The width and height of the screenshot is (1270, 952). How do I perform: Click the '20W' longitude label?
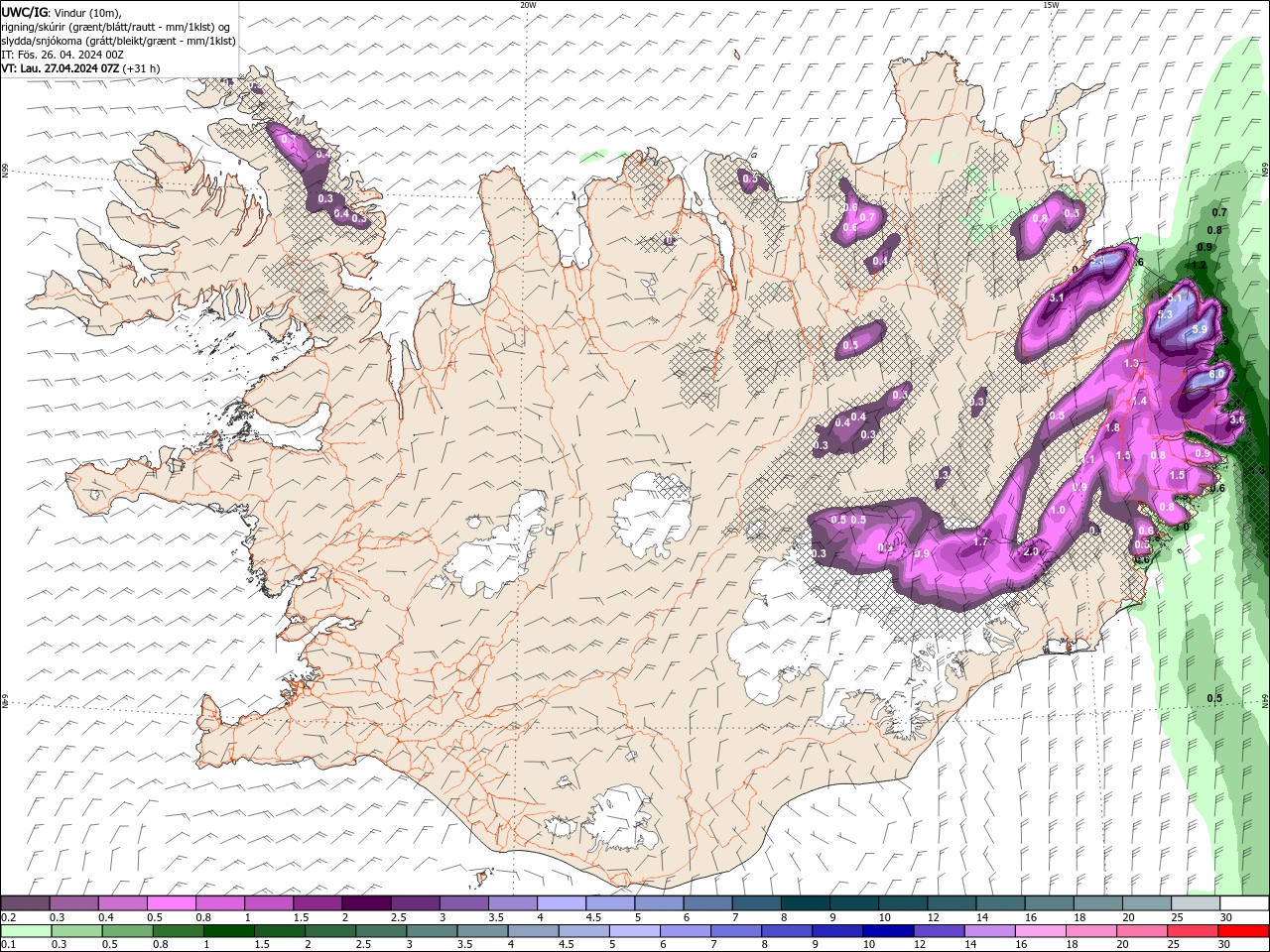click(x=528, y=4)
